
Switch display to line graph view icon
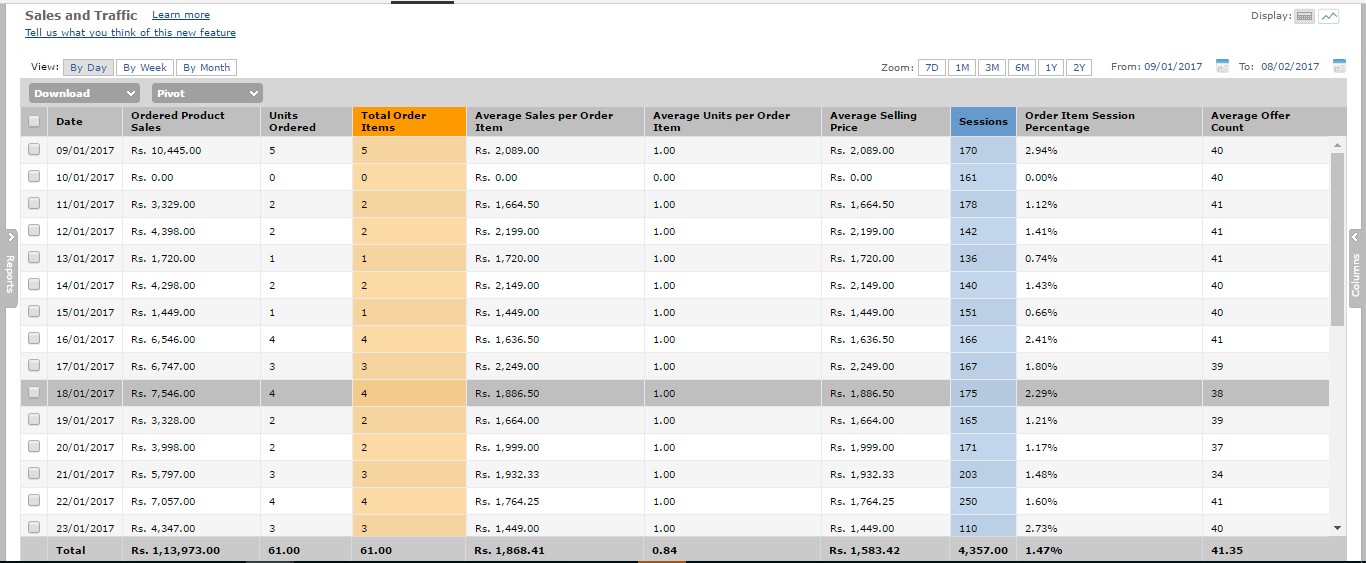coord(1328,16)
